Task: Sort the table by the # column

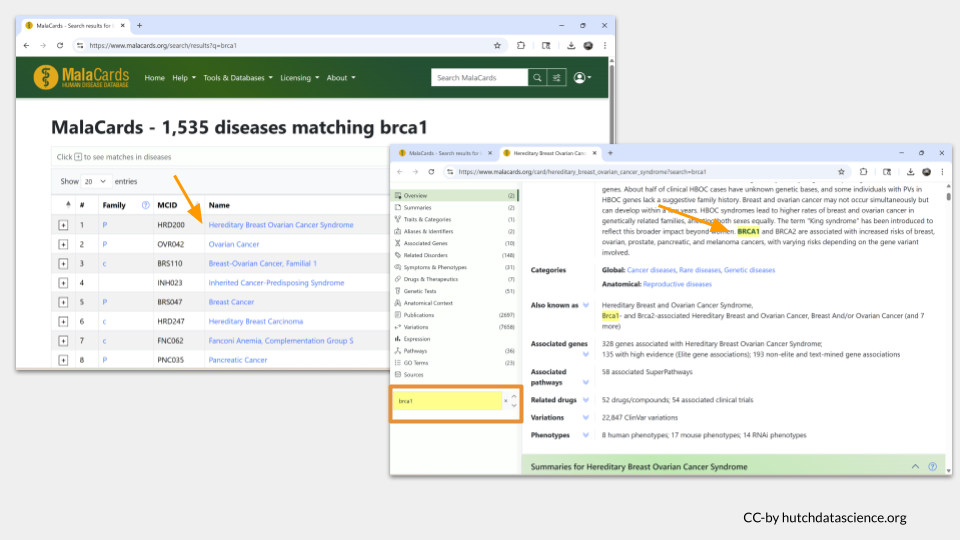Action: 81,205
